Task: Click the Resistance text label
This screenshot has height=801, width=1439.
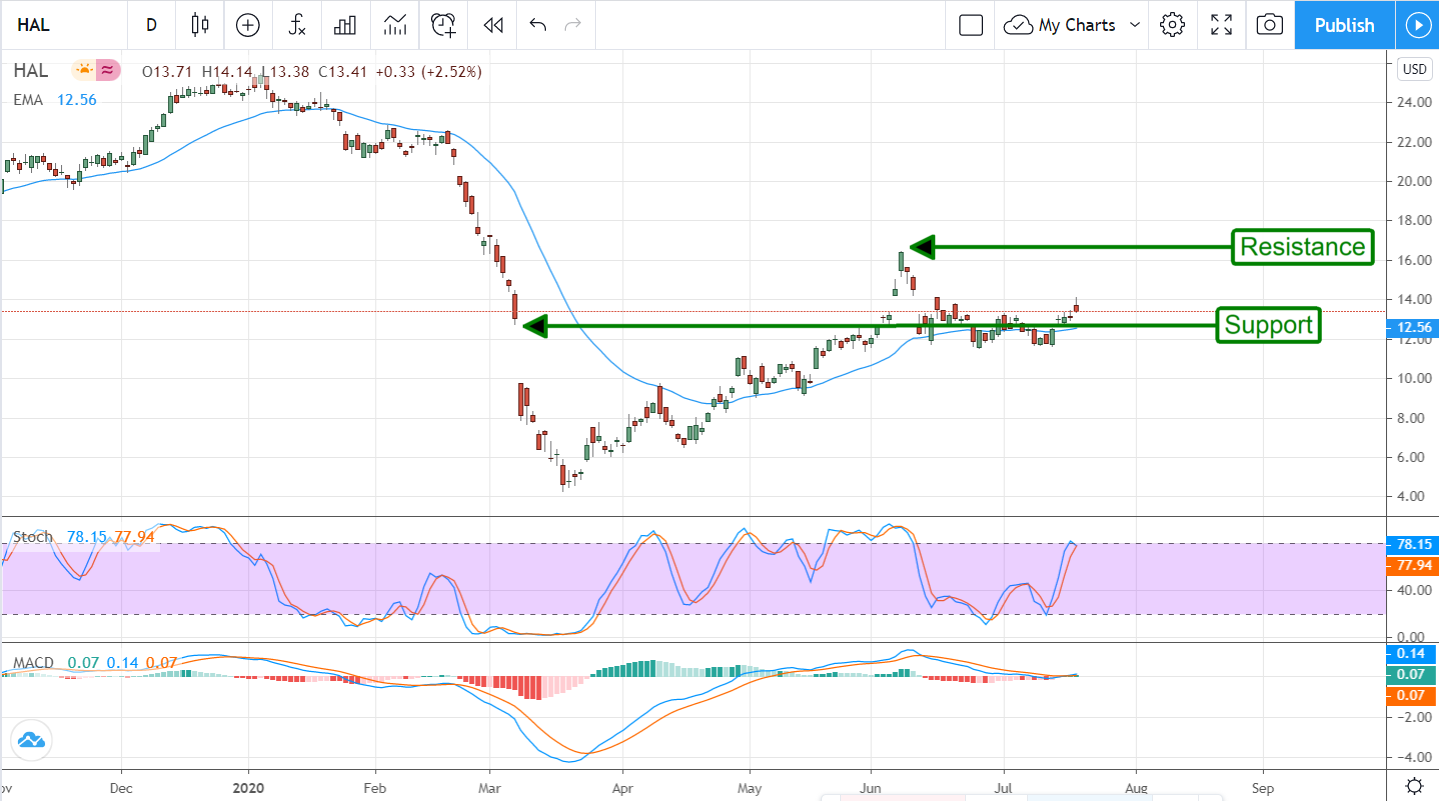Action: click(1302, 247)
